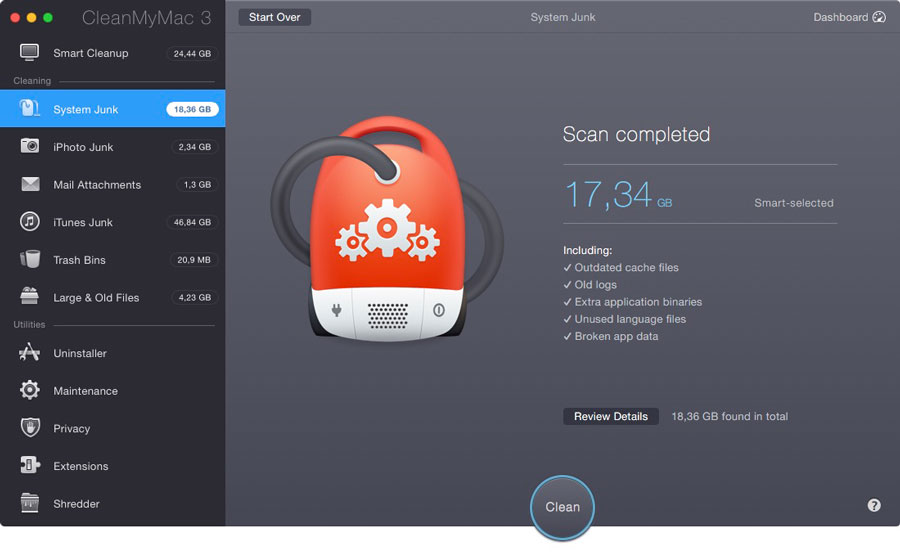Click the iTunes Junk music note icon
The width and height of the screenshot is (900, 553).
(x=29, y=221)
